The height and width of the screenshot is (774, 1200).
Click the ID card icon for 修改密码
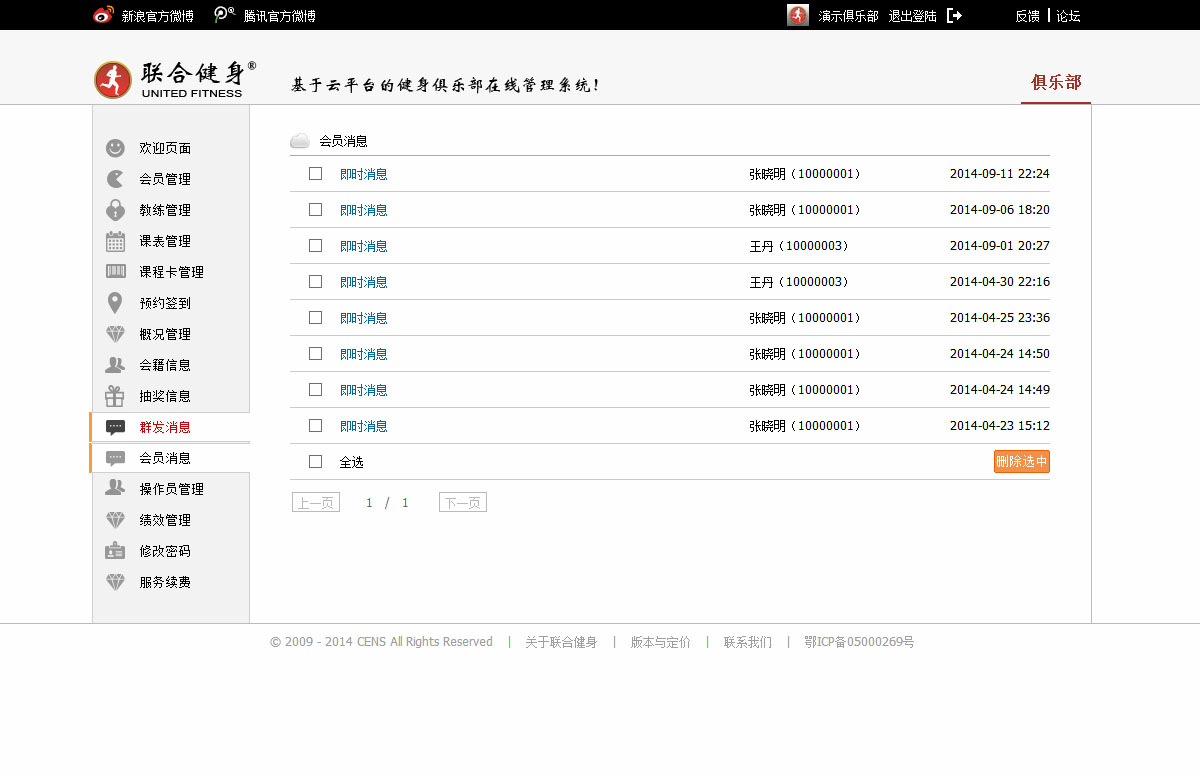[x=116, y=551]
